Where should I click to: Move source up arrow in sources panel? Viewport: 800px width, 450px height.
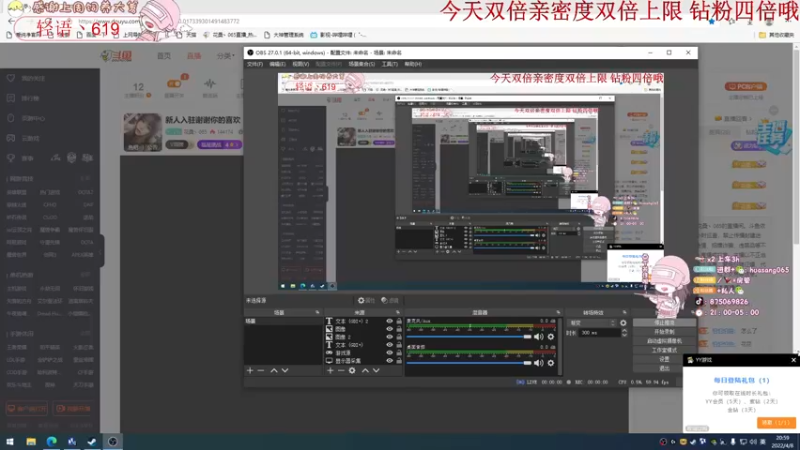(x=365, y=370)
